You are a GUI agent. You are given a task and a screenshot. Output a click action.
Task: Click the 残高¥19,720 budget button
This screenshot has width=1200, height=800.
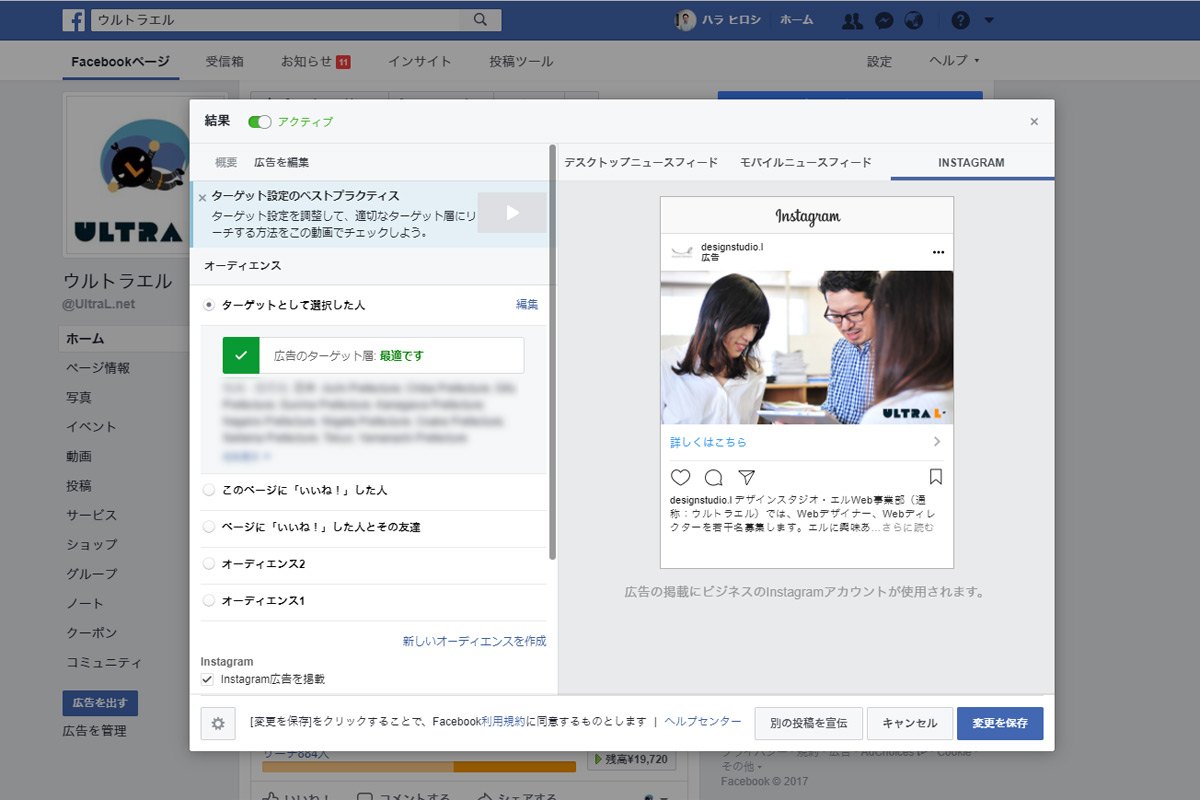coord(630,760)
